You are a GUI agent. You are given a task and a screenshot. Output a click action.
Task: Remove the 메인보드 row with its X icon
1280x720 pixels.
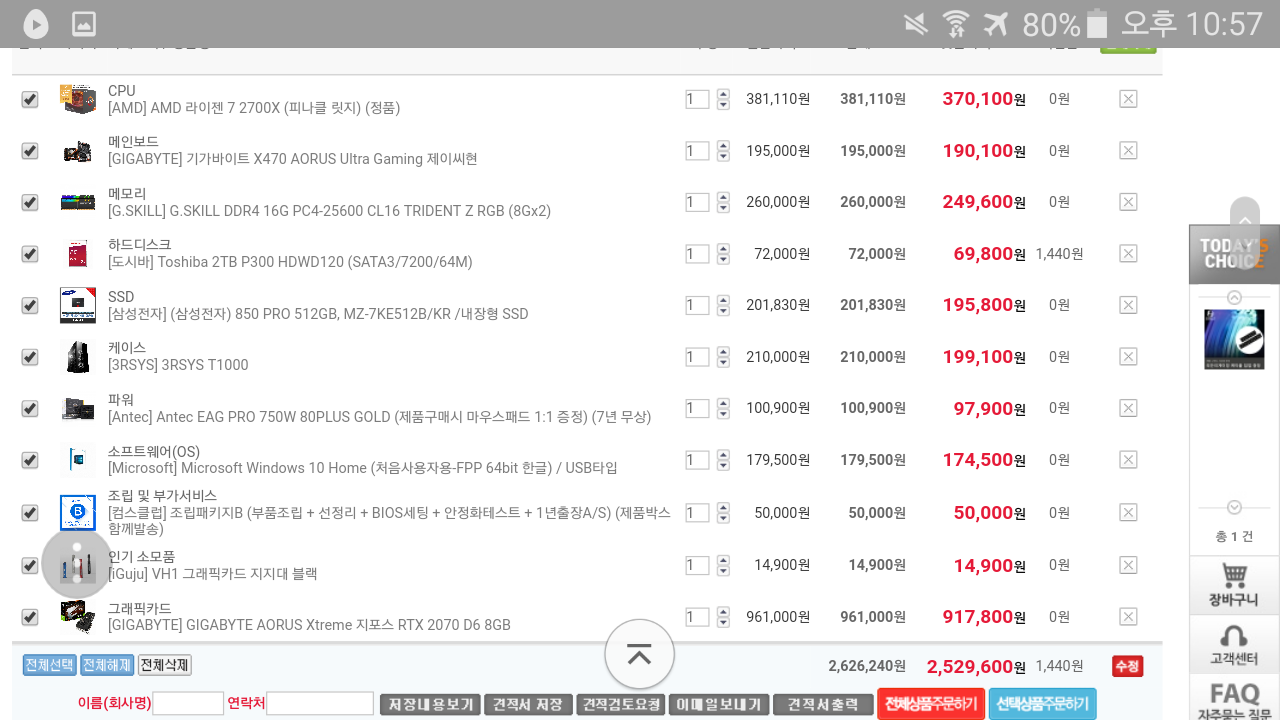point(1128,151)
